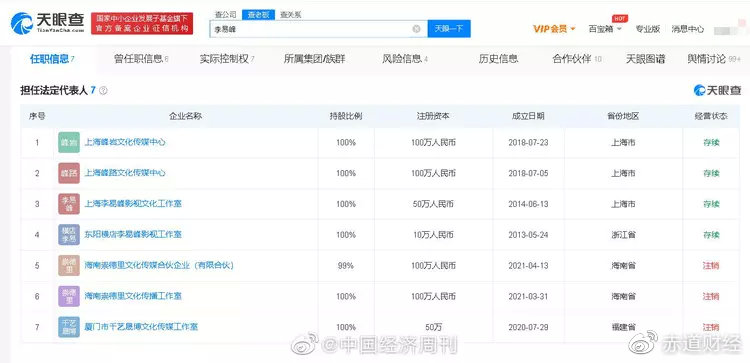The height and width of the screenshot is (363, 750).
Task: Click the 省份地区 column header
Action: tap(623, 116)
